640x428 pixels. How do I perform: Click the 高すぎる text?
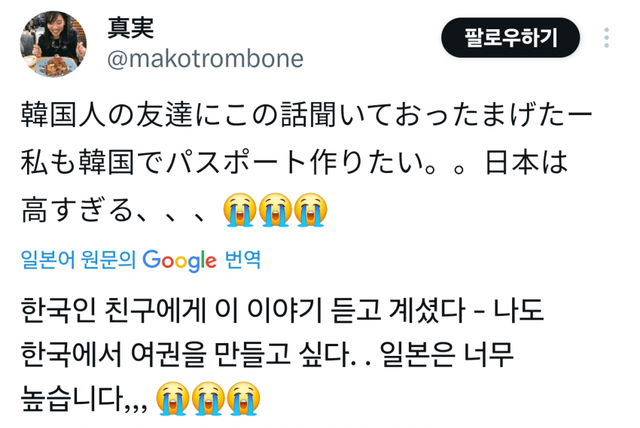click(78, 210)
